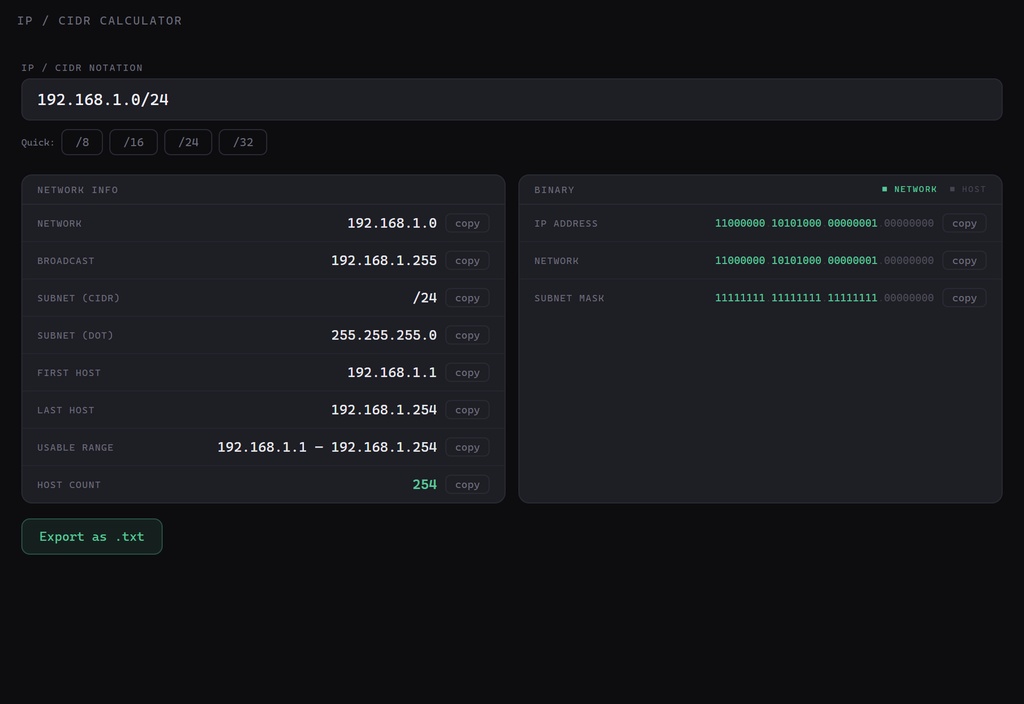This screenshot has width=1024, height=704.
Task: Copy the binary IP Address row
Action: coord(964,223)
